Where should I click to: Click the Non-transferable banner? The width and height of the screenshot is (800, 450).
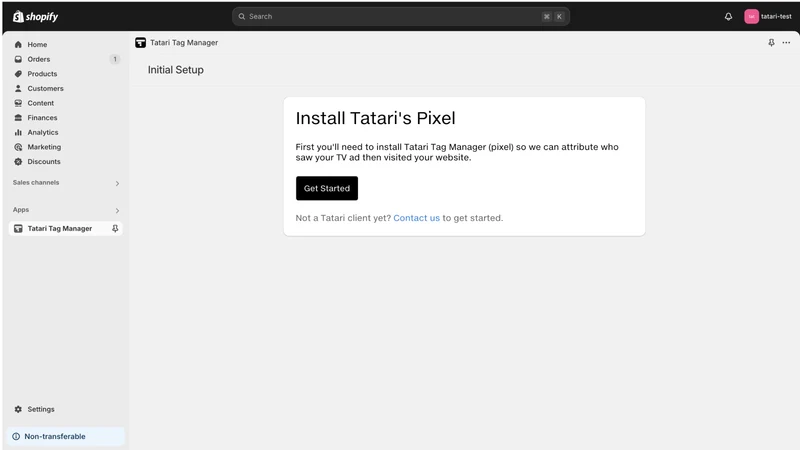point(65,436)
